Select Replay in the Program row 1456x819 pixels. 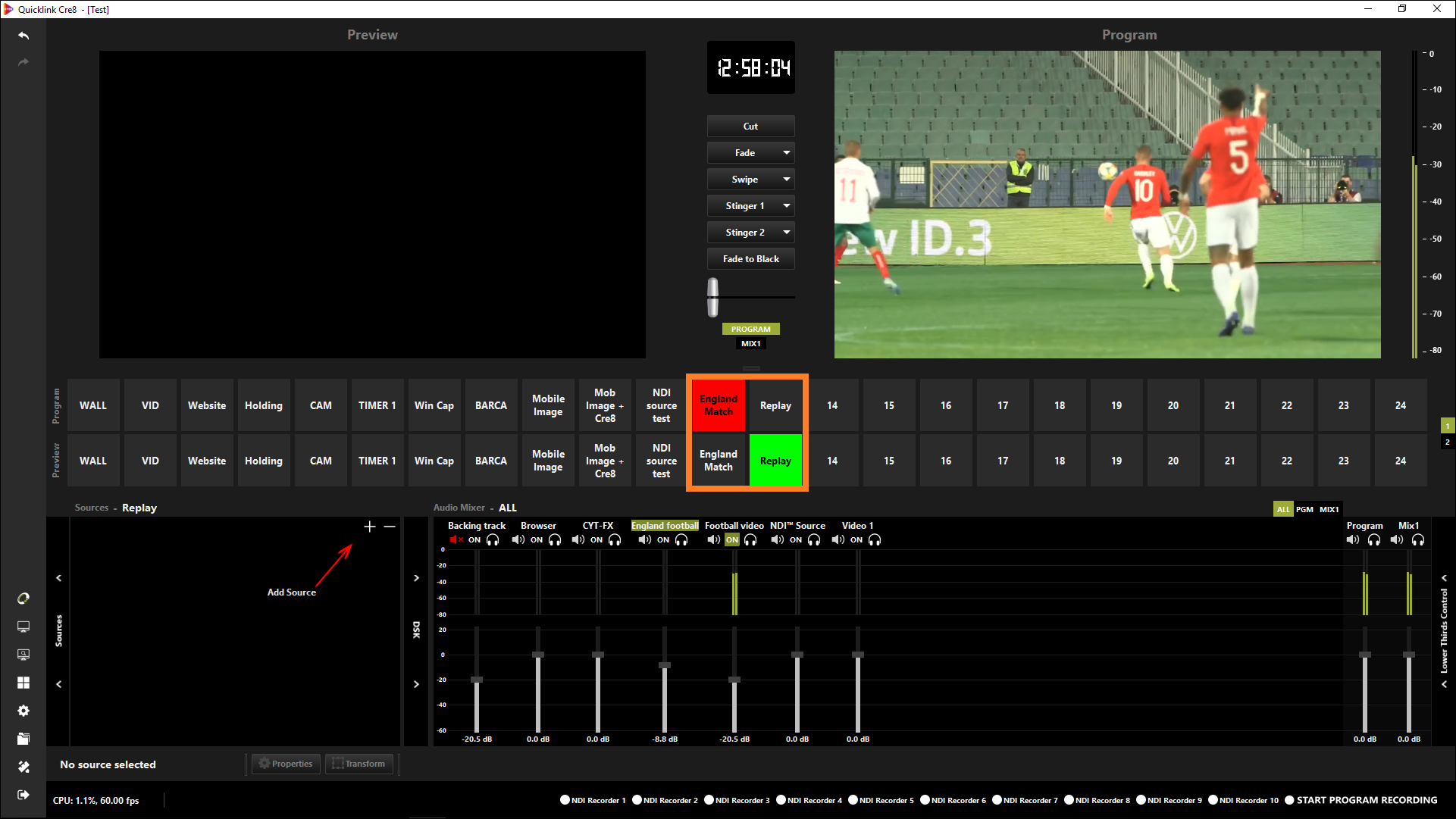(775, 405)
